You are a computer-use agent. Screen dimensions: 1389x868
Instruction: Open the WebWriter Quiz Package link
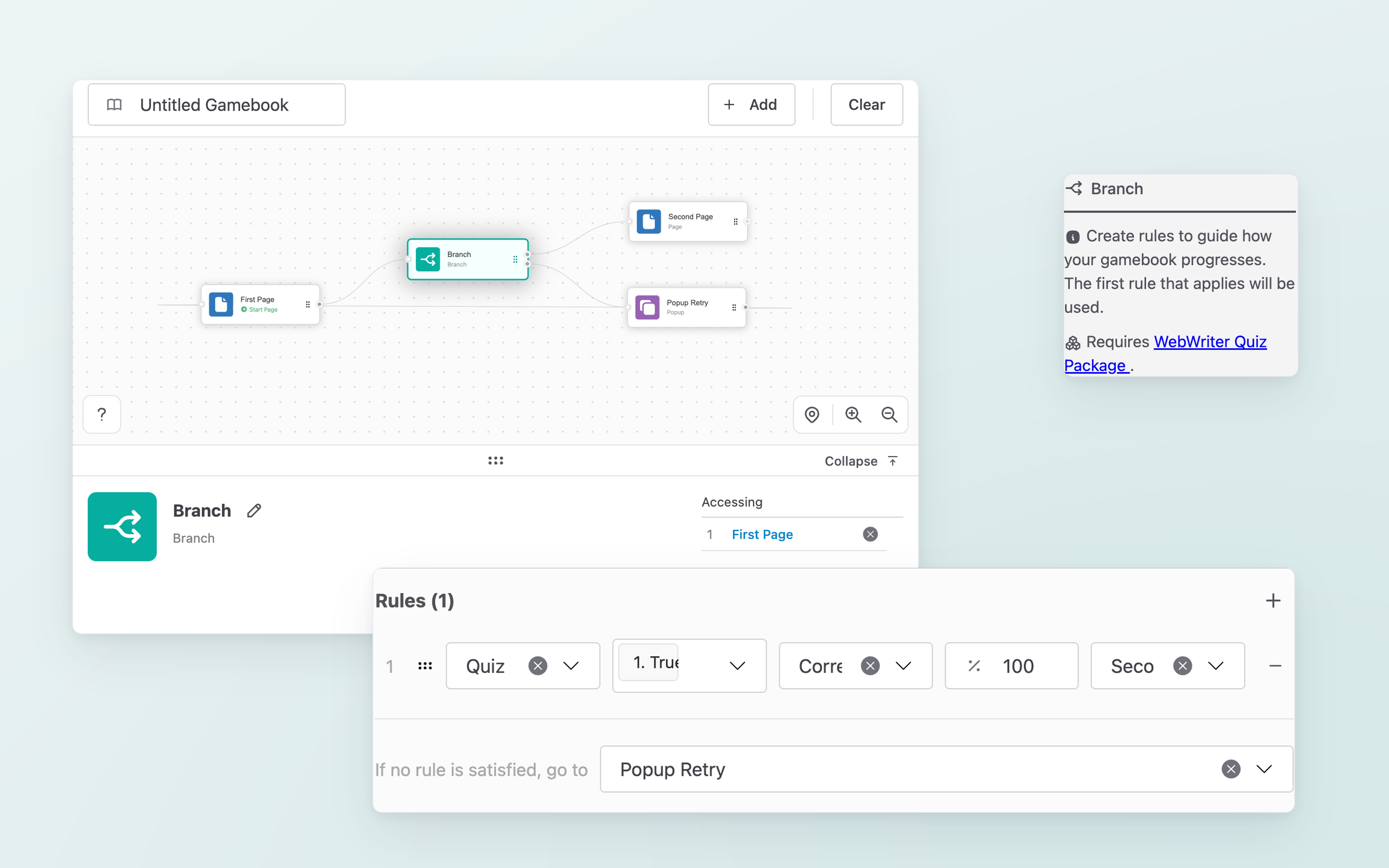pos(1165,354)
